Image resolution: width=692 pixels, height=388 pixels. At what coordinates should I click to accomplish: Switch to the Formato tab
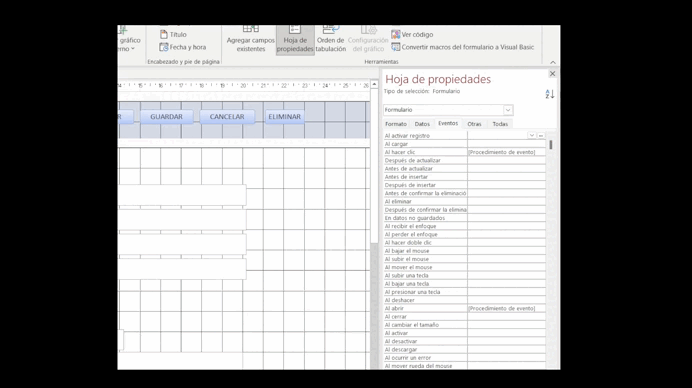click(395, 124)
